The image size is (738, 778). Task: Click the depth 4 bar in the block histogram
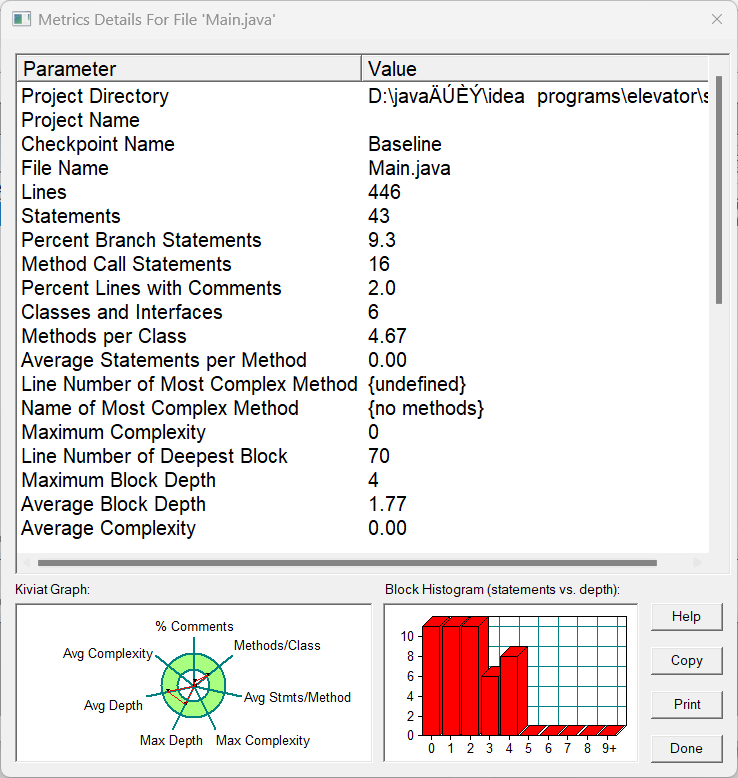click(x=509, y=695)
